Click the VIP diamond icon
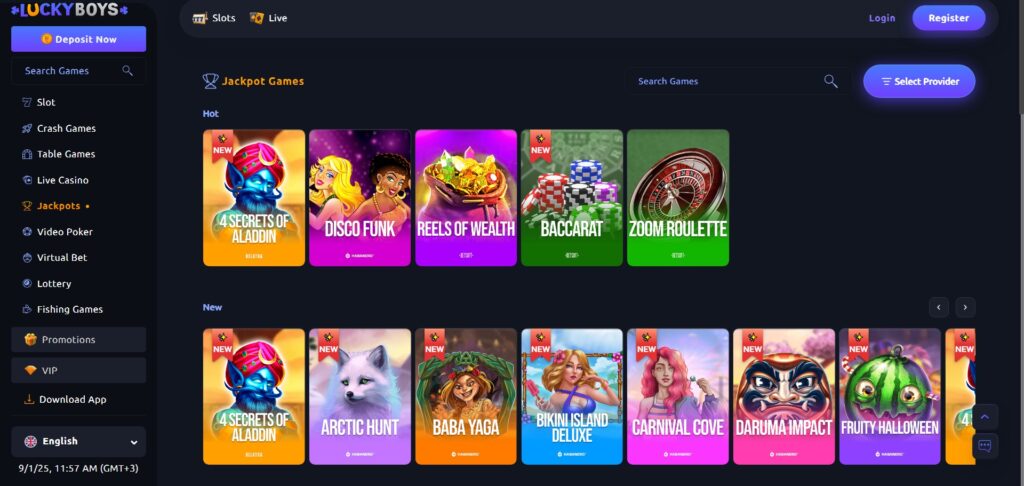 pyautogui.click(x=30, y=370)
